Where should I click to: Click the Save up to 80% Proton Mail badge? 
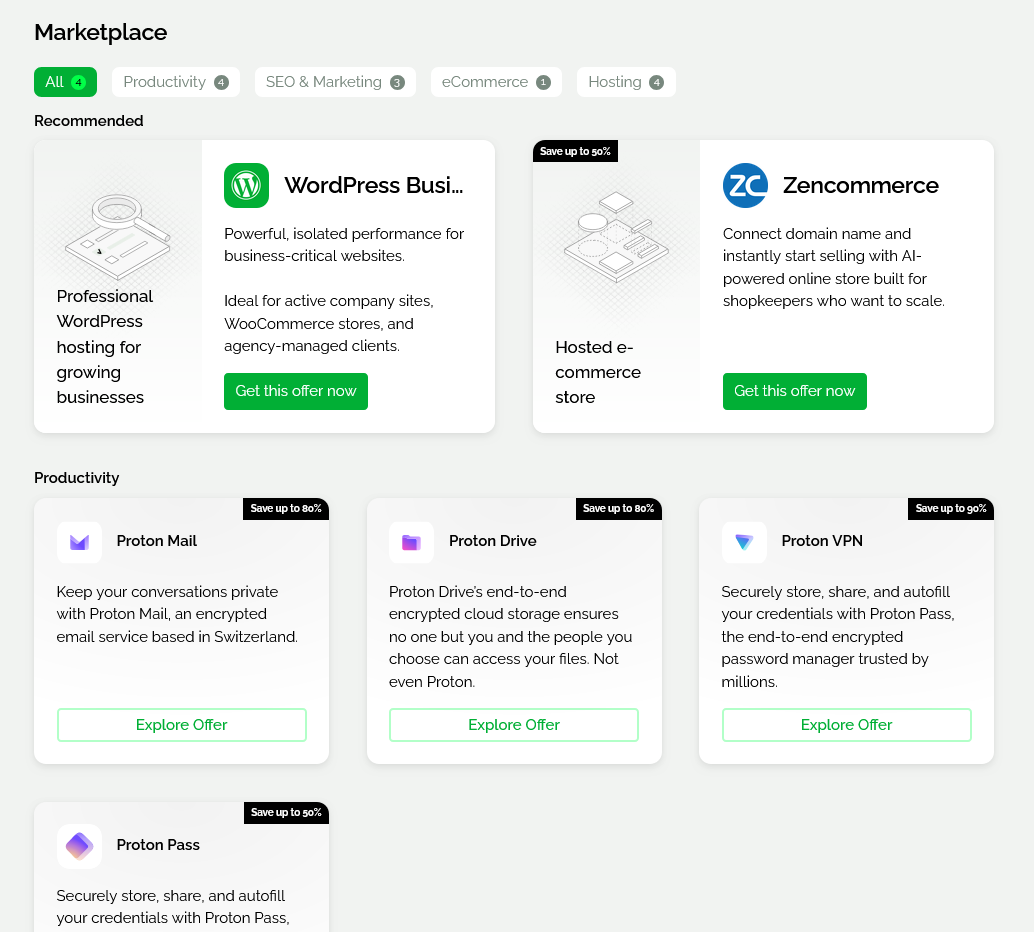(286, 509)
